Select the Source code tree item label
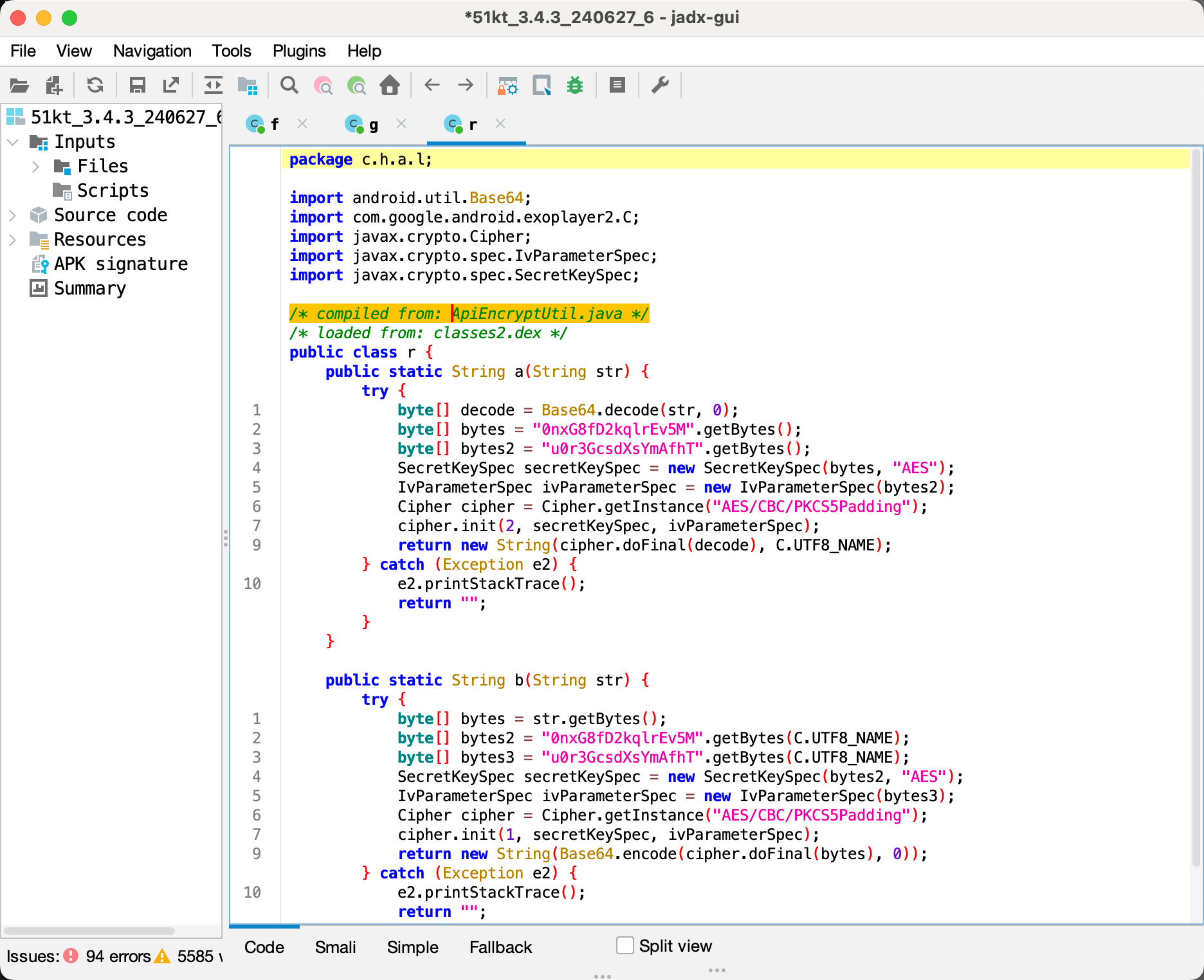The height and width of the screenshot is (980, 1204). click(x=111, y=215)
